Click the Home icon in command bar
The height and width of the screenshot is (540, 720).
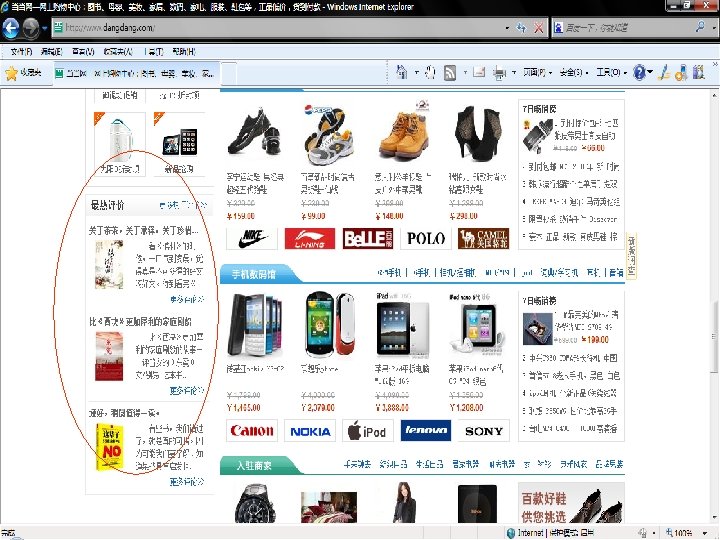click(x=402, y=72)
